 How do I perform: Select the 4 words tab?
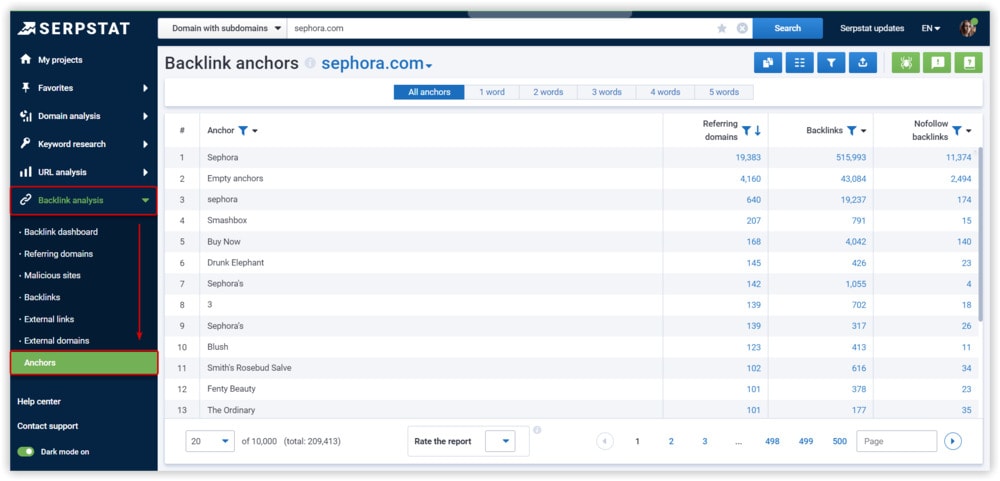665,92
